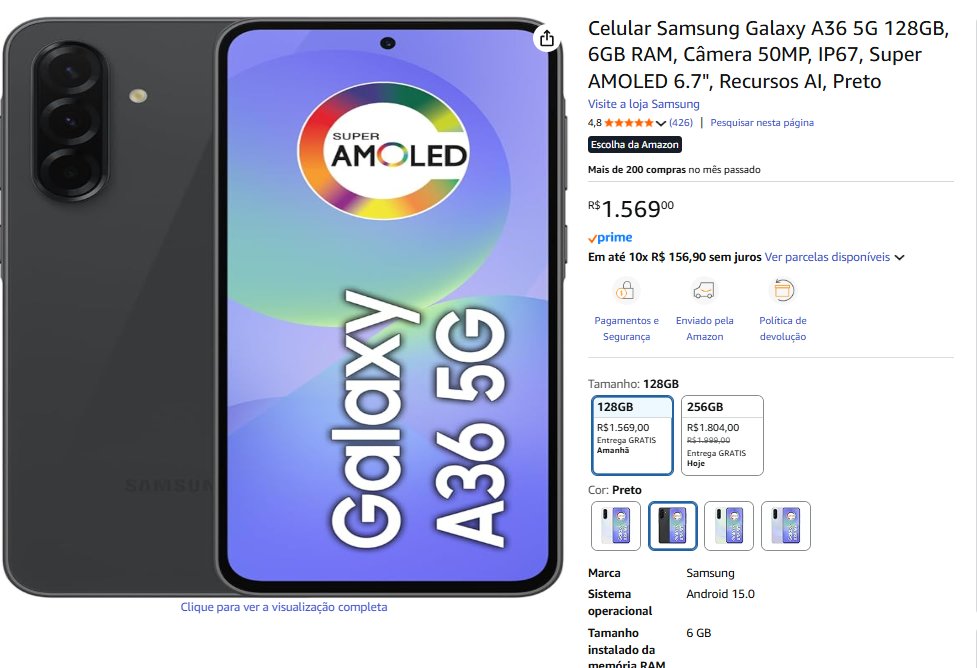The height and width of the screenshot is (668, 977).
Task: Expand the rating breakdown chevron
Action: click(661, 123)
